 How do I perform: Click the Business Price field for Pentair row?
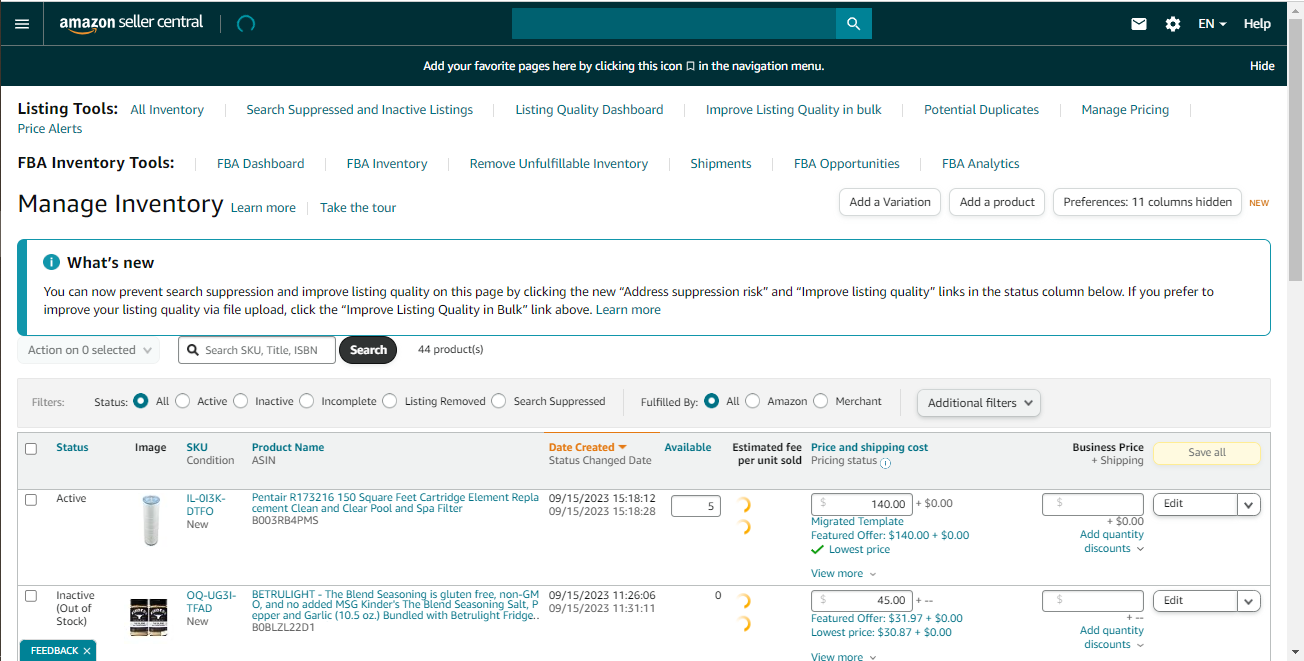point(1093,504)
